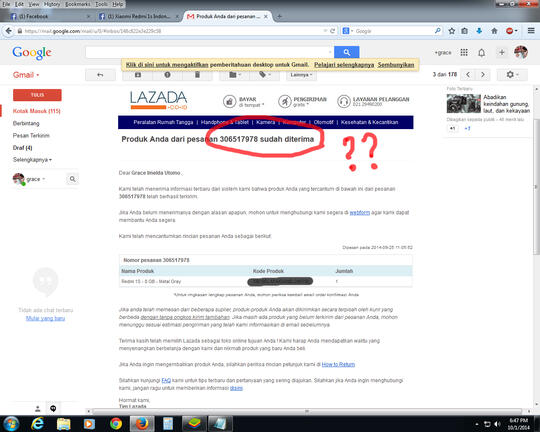
Task: Open the Move-to folder dropdown
Action: click(235, 75)
